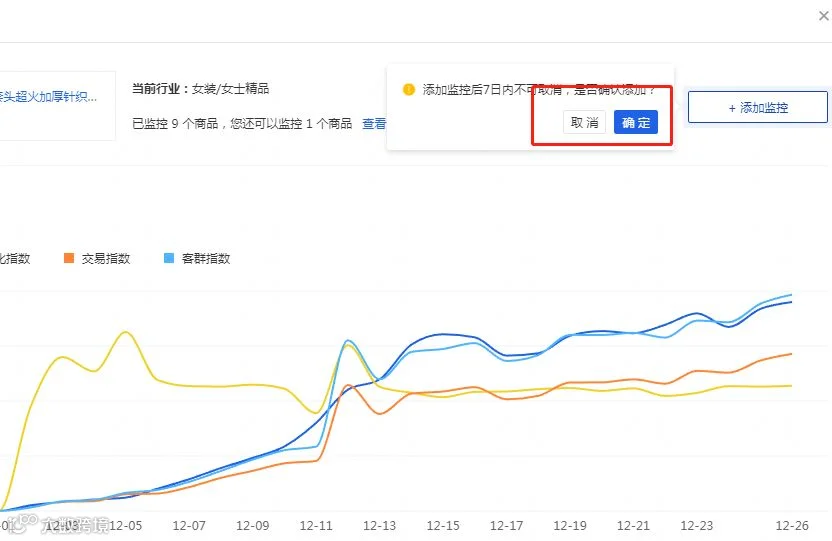Select the 12-26 date on chart axis
The width and height of the screenshot is (832, 541).
(x=792, y=526)
